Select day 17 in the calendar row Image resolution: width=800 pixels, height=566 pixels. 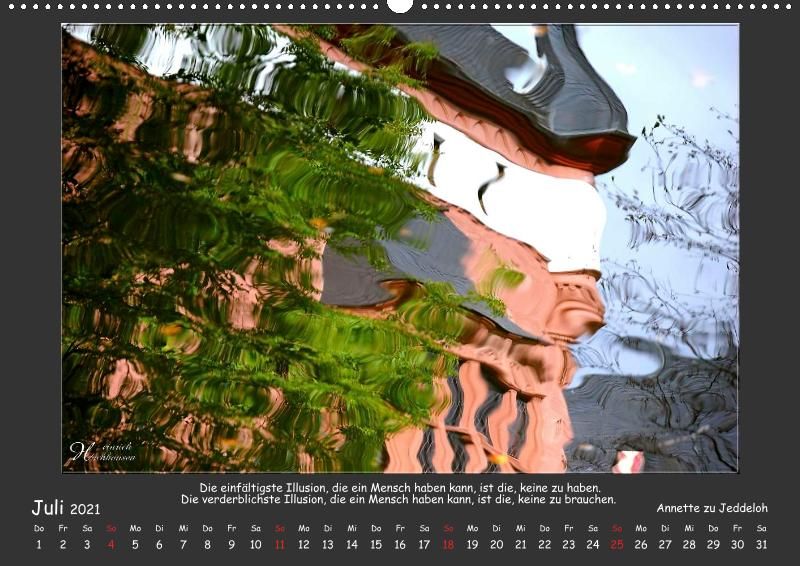pos(424,545)
